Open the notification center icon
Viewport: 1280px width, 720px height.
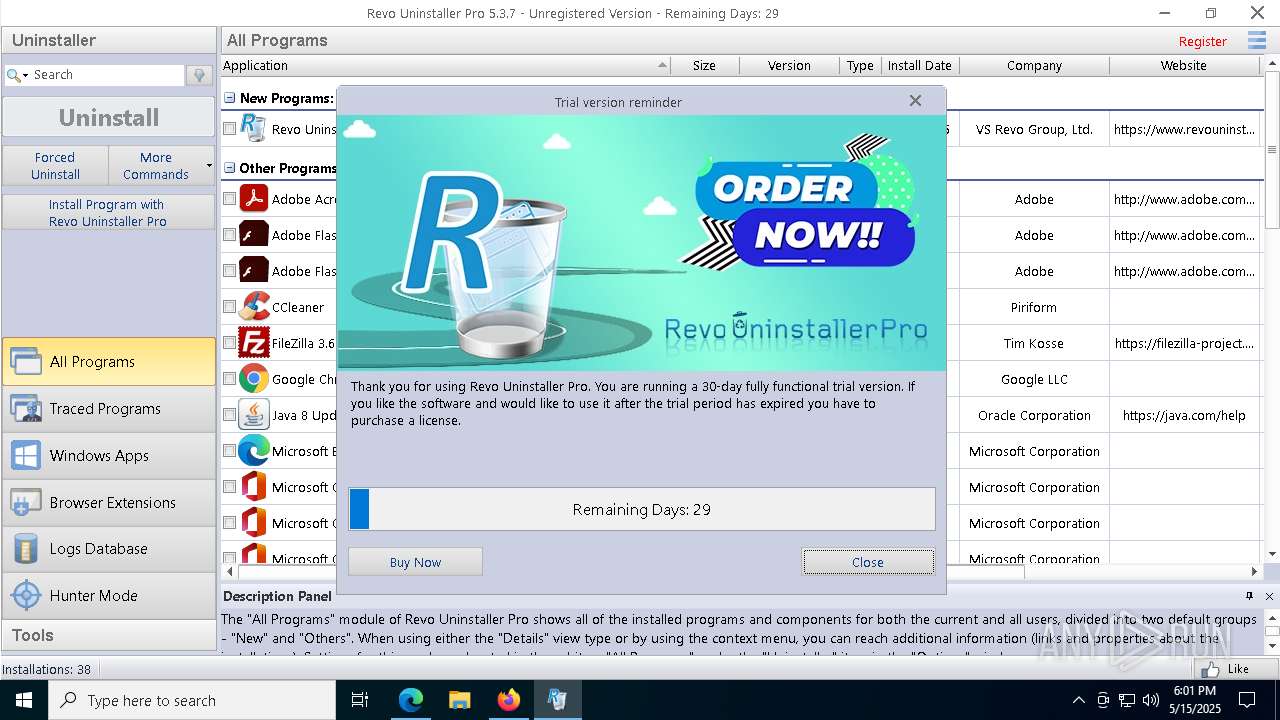(x=1247, y=700)
